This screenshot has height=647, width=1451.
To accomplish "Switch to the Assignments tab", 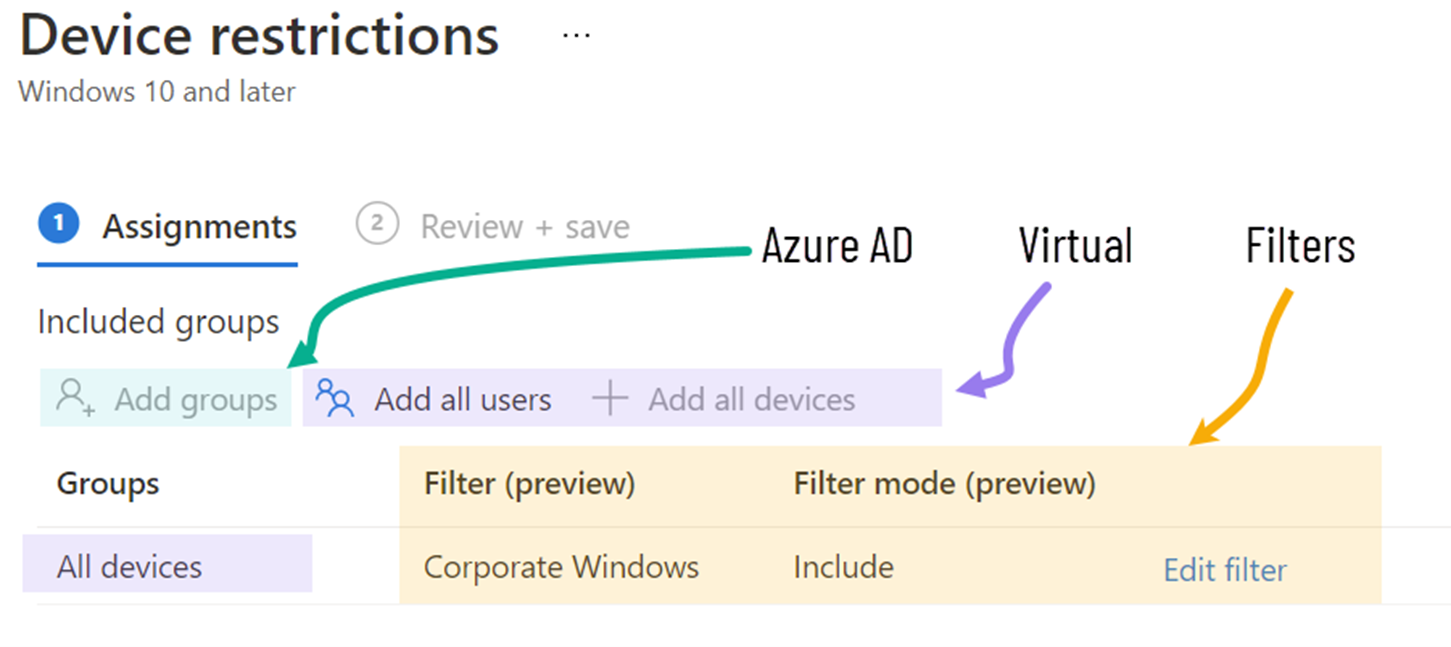I will point(199,227).
